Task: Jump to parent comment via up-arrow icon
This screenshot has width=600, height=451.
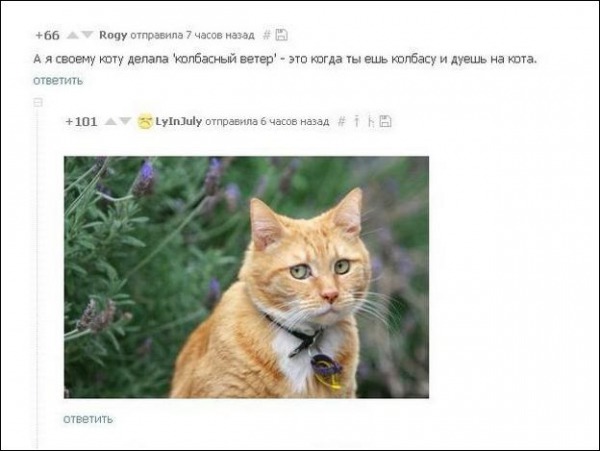Action: [357, 121]
